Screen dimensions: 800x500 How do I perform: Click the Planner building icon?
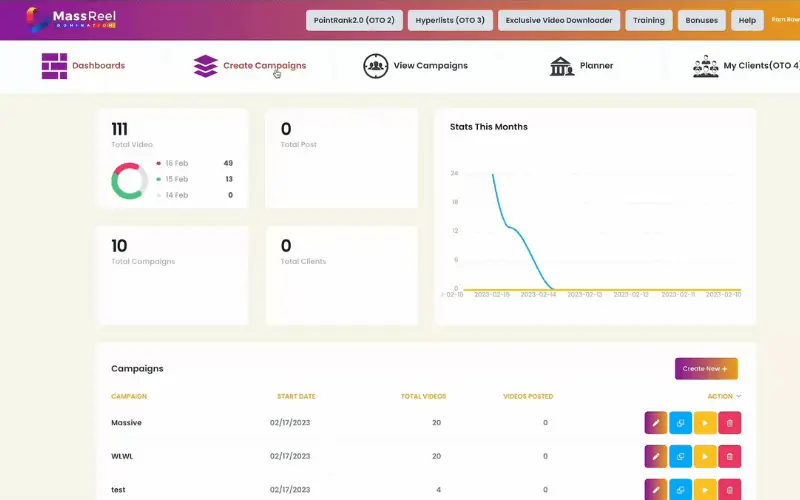(562, 66)
